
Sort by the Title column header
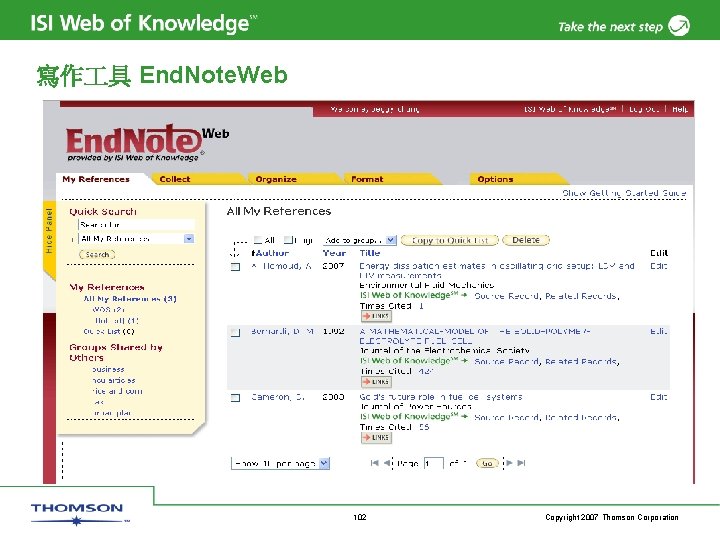370,253
